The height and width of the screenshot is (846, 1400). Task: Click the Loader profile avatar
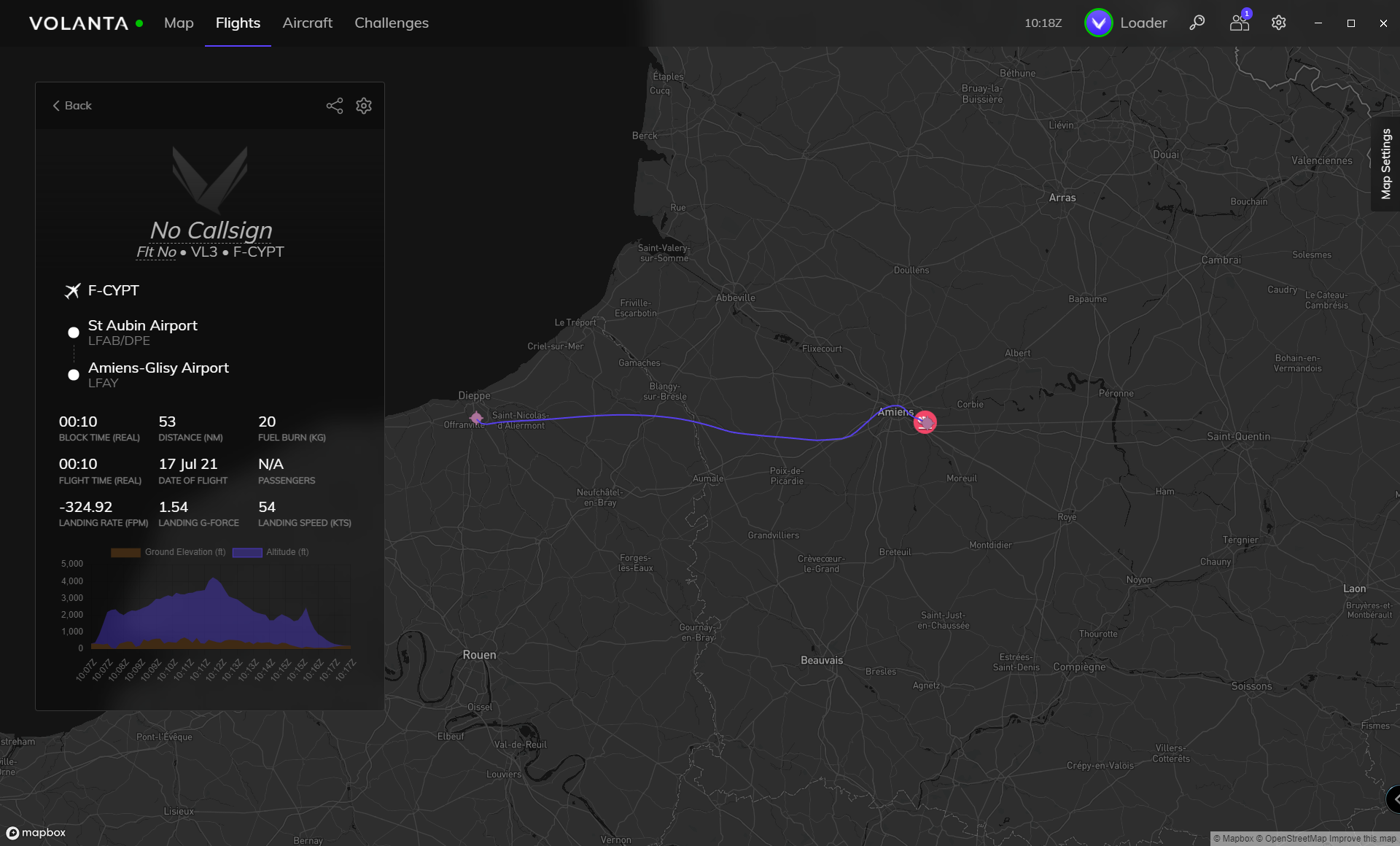pyautogui.click(x=1098, y=23)
